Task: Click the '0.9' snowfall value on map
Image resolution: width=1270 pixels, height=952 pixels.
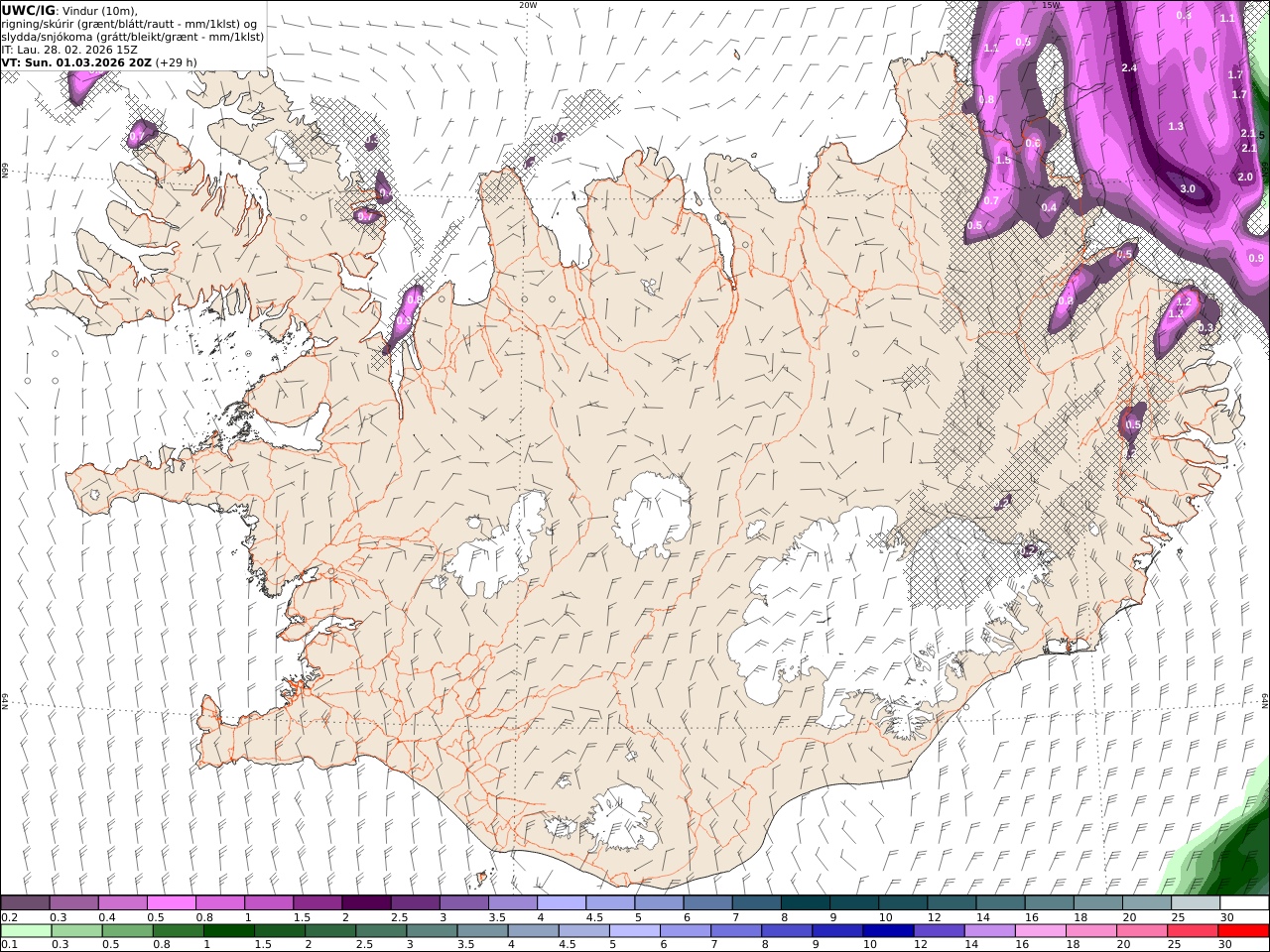Action: click(x=1256, y=258)
